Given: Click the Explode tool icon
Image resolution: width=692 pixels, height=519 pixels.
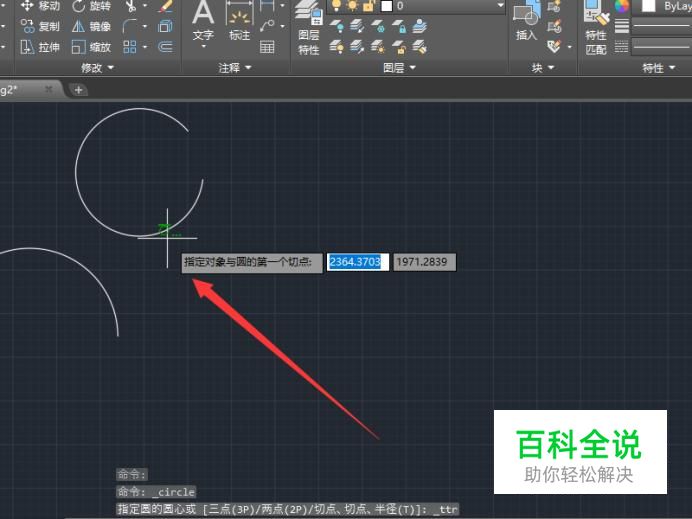Looking at the screenshot, I should 165,26.
